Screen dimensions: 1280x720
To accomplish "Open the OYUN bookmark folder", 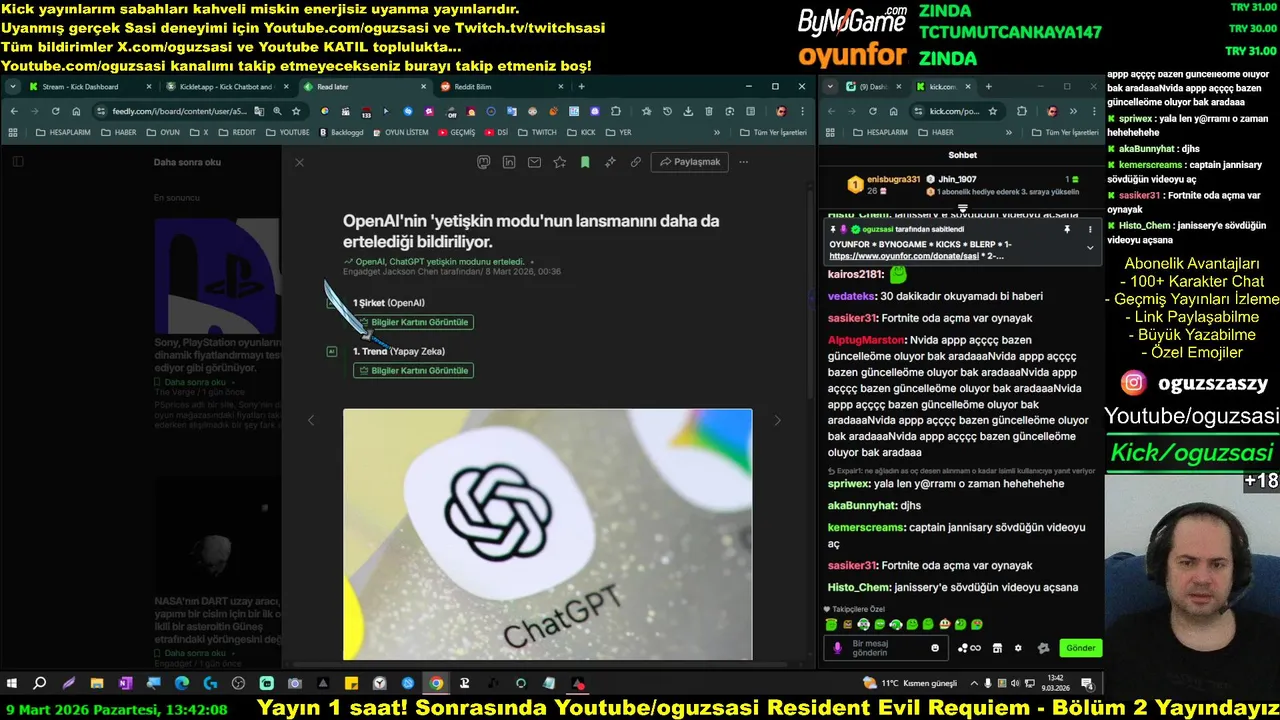I will click(x=163, y=132).
